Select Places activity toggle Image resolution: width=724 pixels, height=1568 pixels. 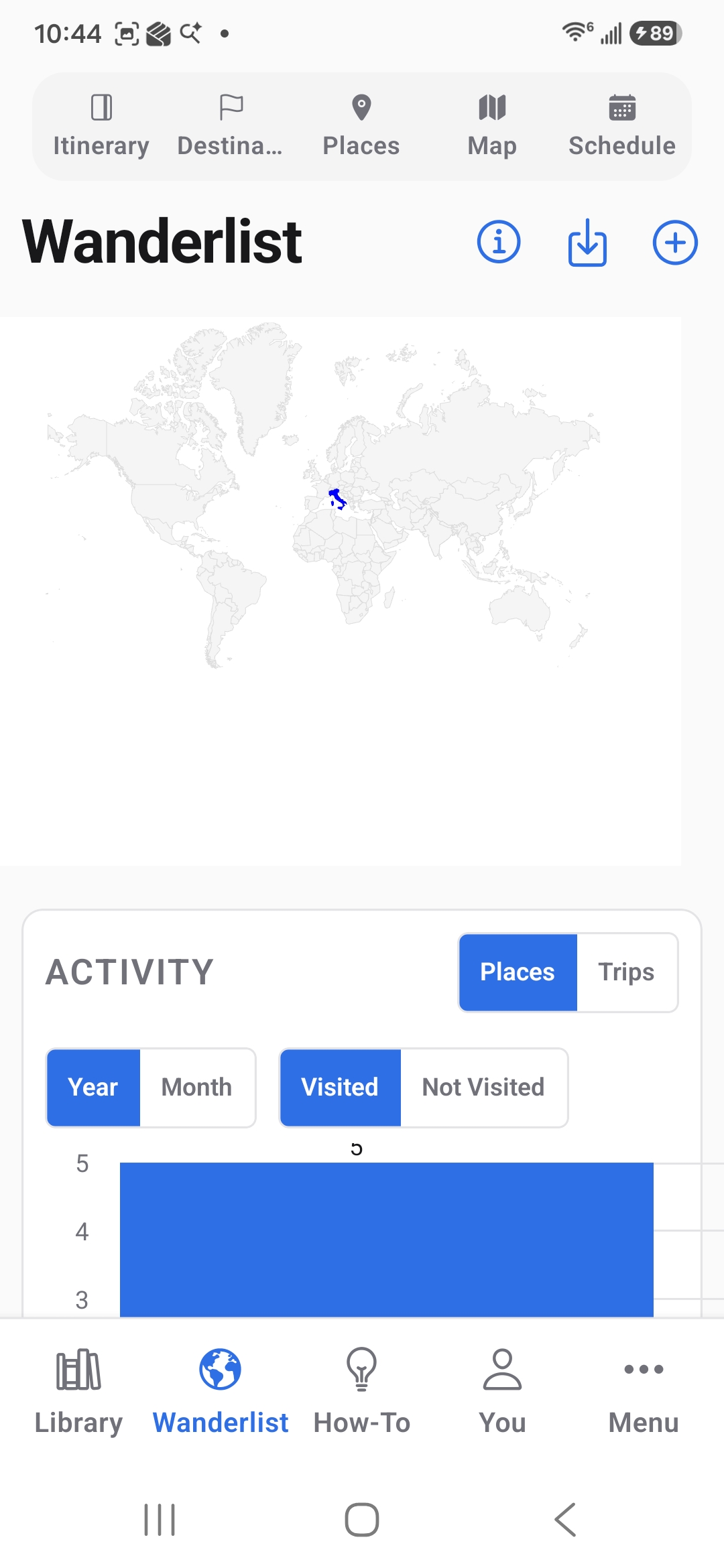coord(518,972)
